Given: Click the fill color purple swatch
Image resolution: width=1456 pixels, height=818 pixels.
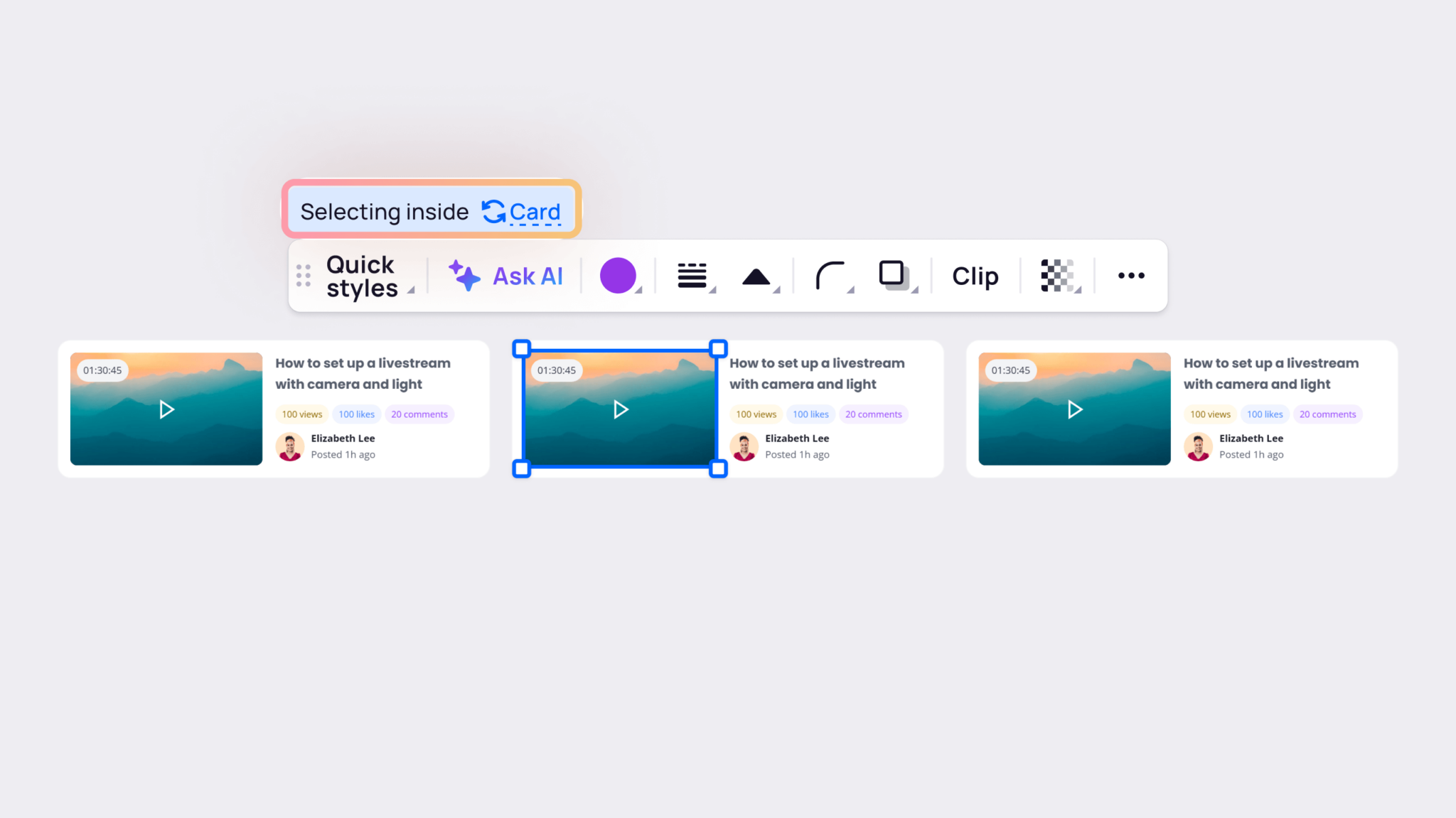Looking at the screenshot, I should coord(618,276).
